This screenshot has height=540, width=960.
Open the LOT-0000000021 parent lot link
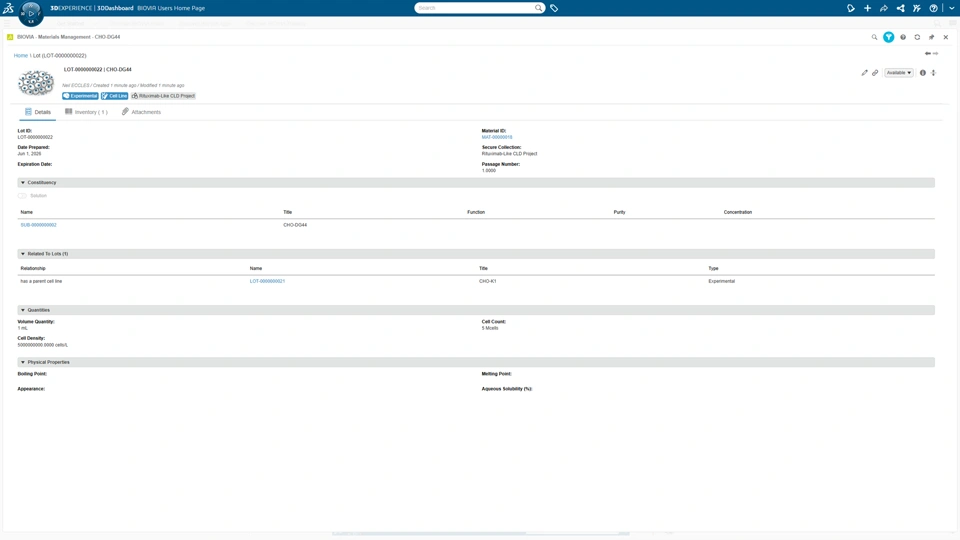[267, 281]
